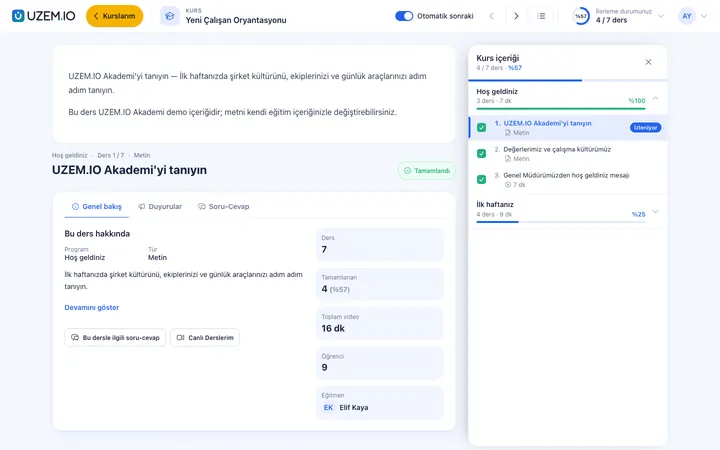The image size is (720, 450).
Task: Click course title Yeni Çalışan Oryantasyonu
Action: coord(236,20)
